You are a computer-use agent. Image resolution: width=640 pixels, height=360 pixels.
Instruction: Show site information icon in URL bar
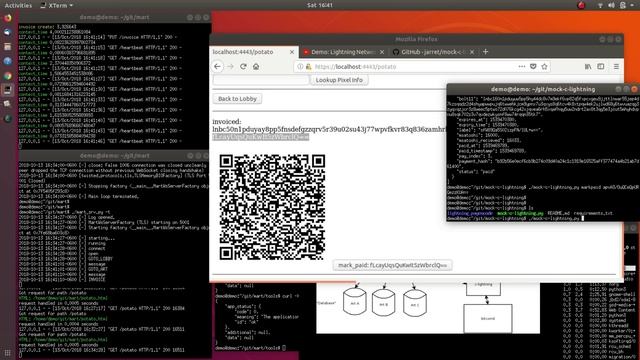click(300, 67)
